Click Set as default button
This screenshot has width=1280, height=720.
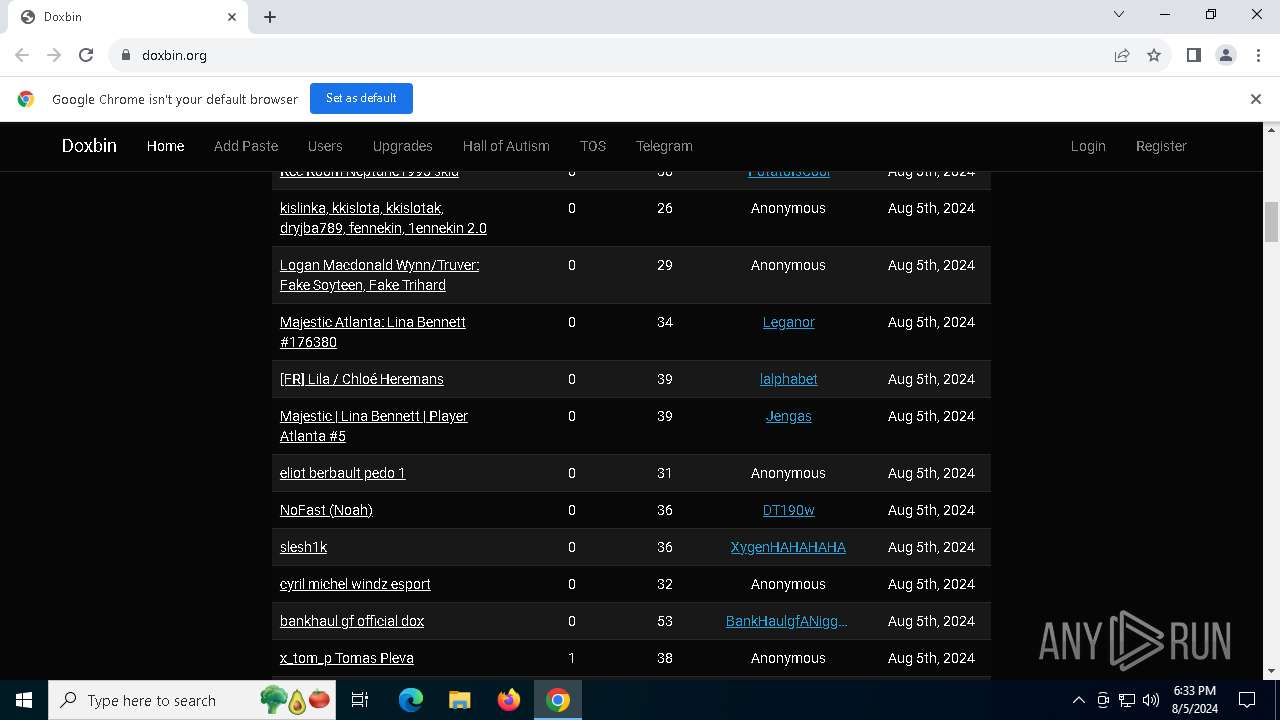click(361, 98)
